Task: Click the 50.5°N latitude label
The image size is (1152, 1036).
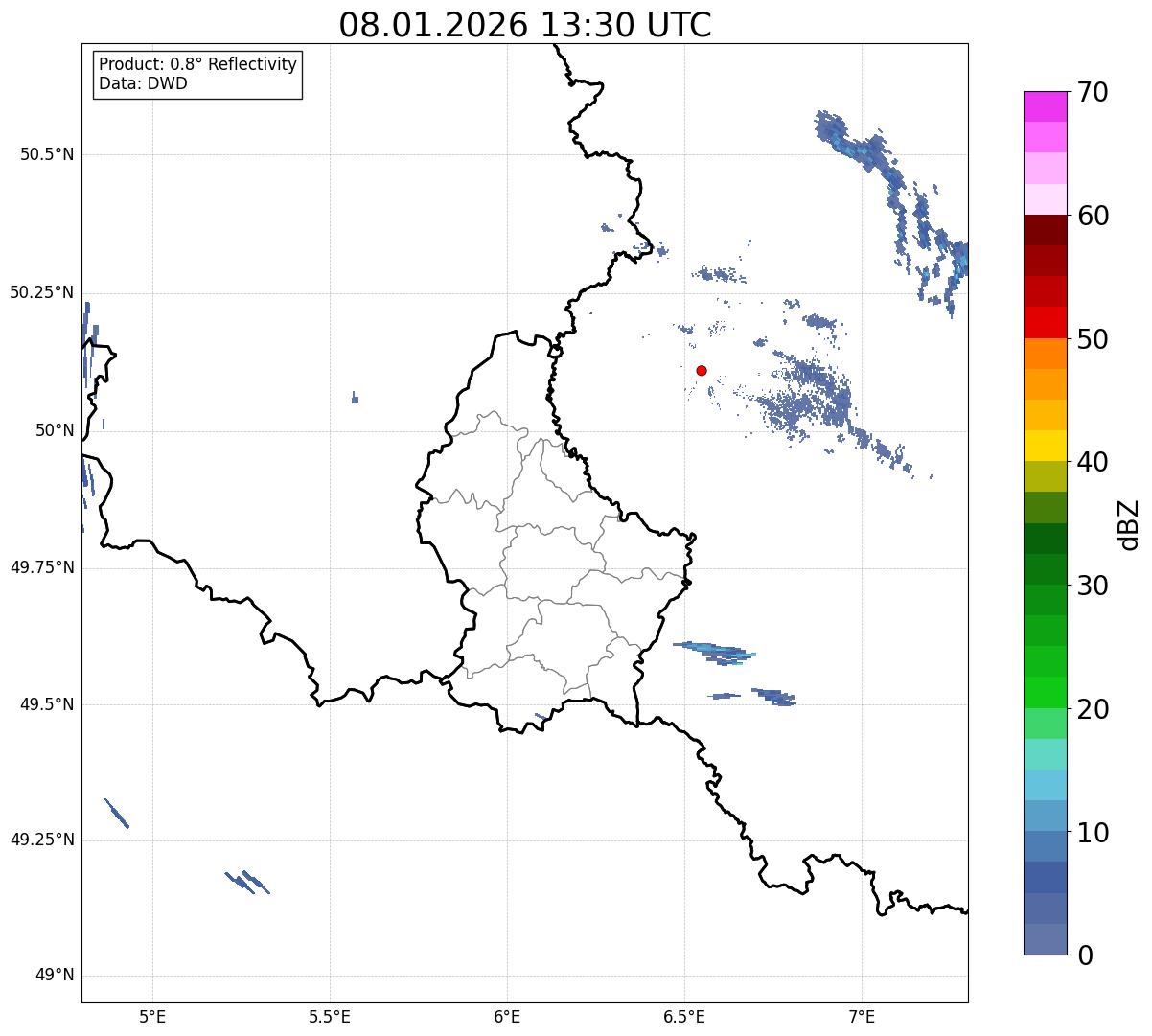Action: pos(47,155)
